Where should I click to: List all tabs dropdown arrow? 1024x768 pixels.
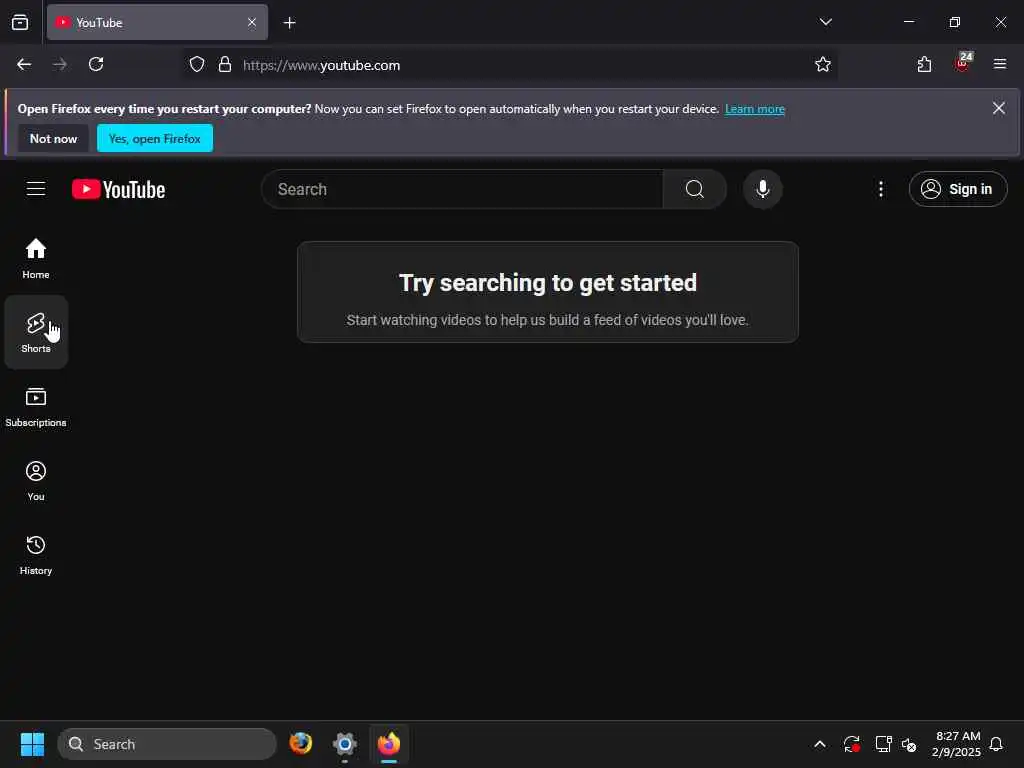pyautogui.click(x=825, y=22)
